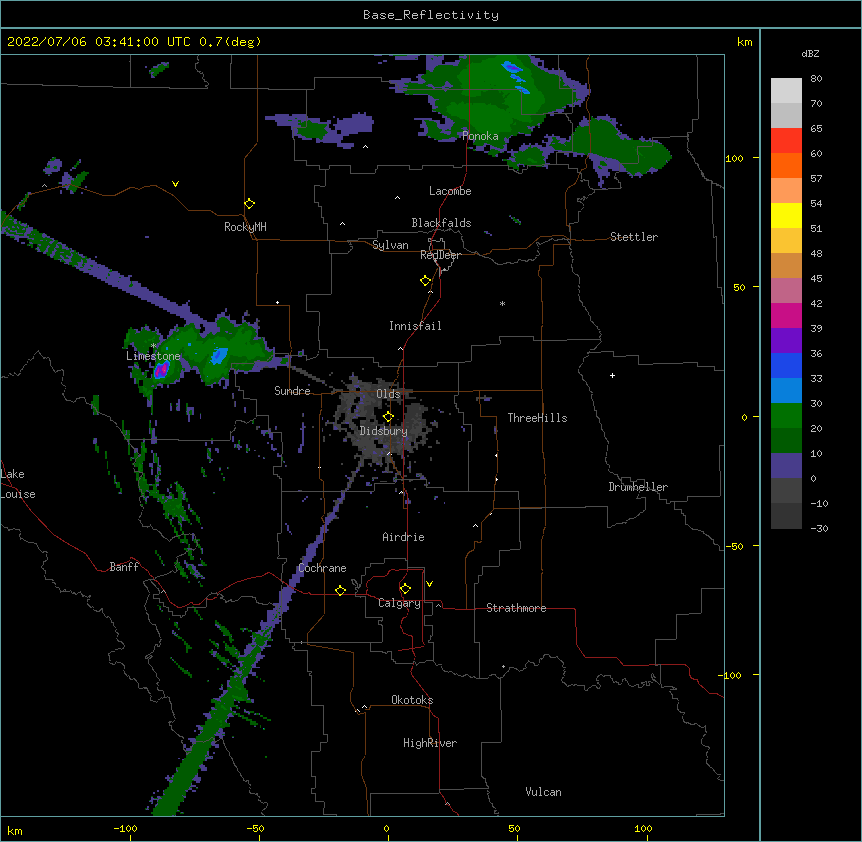
Task: Click the Sundre town label
Action: coord(292,391)
